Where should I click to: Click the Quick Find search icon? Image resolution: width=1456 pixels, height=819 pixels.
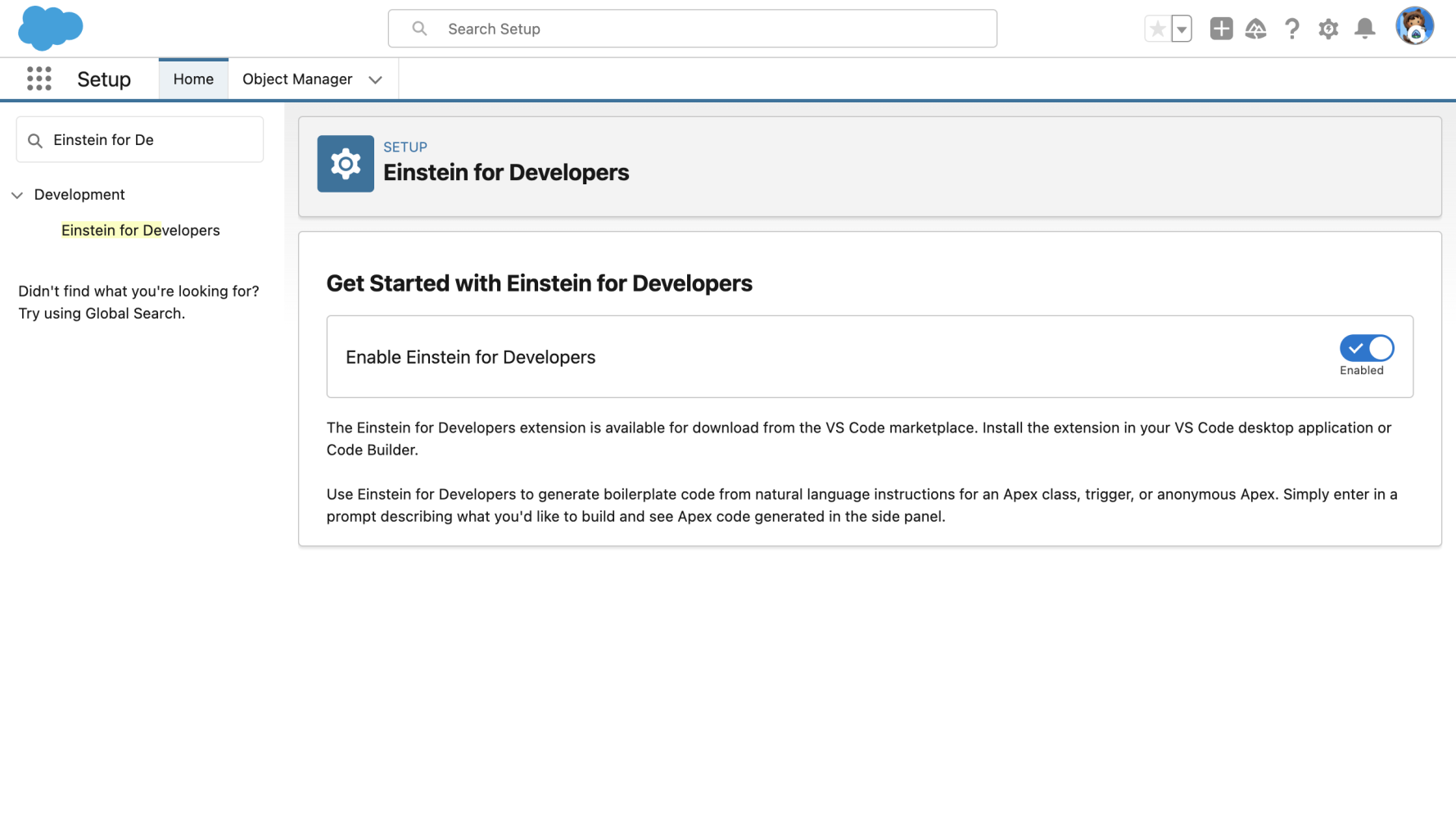point(35,140)
